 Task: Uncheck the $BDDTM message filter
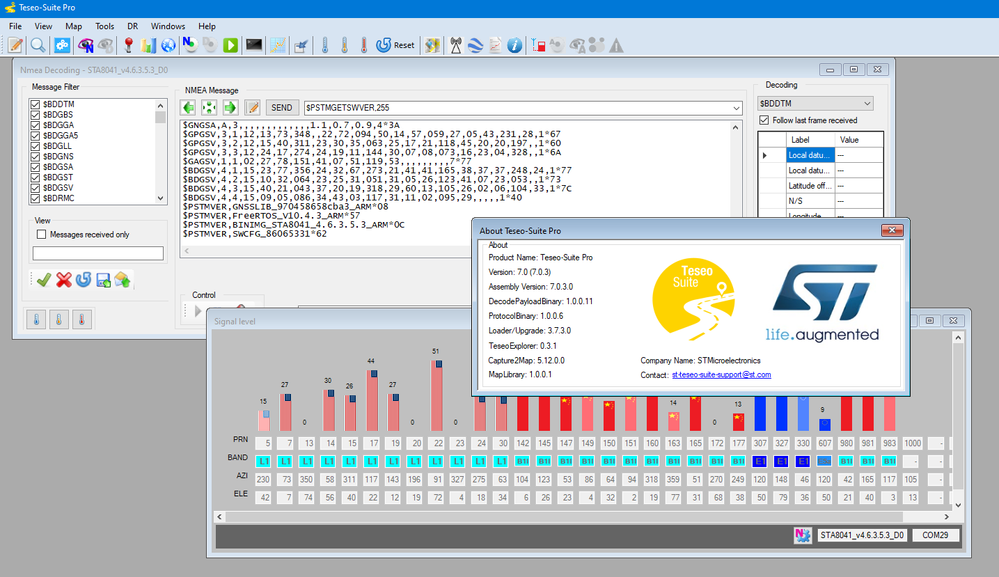[36, 104]
